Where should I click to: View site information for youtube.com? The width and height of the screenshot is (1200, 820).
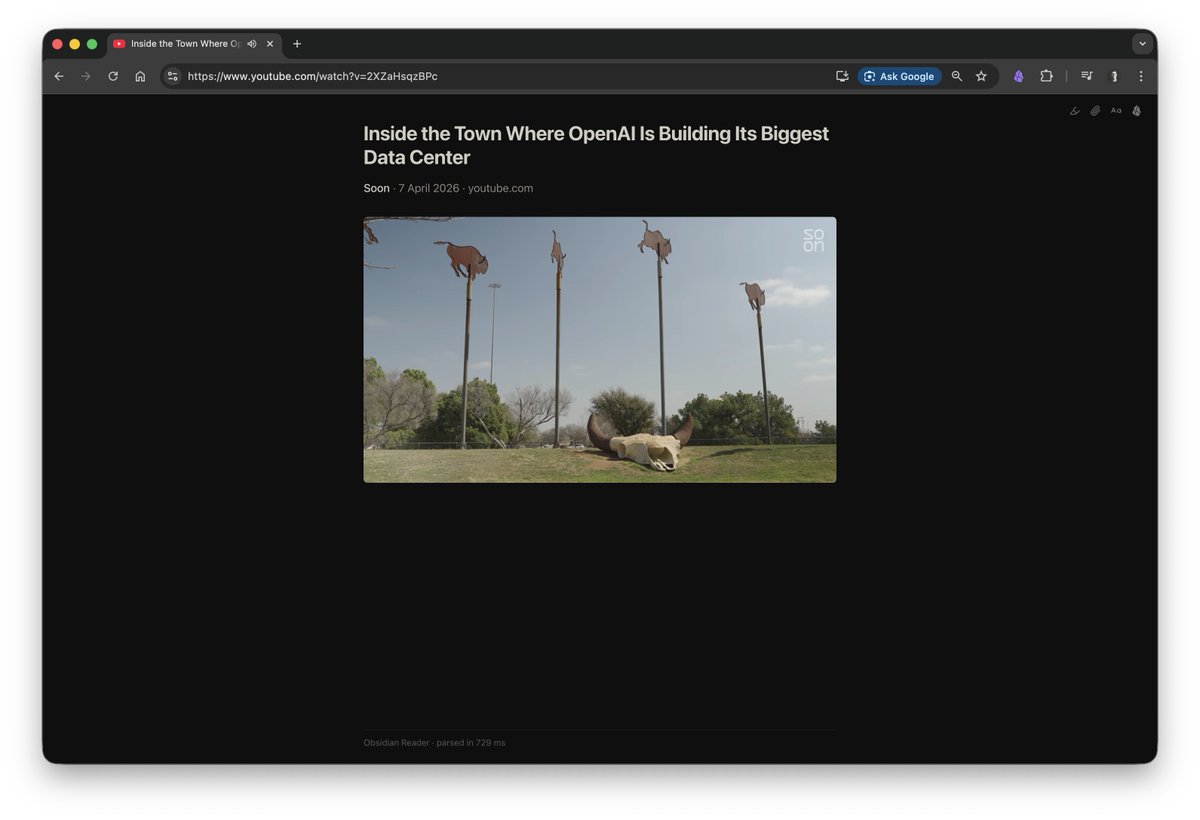172,76
